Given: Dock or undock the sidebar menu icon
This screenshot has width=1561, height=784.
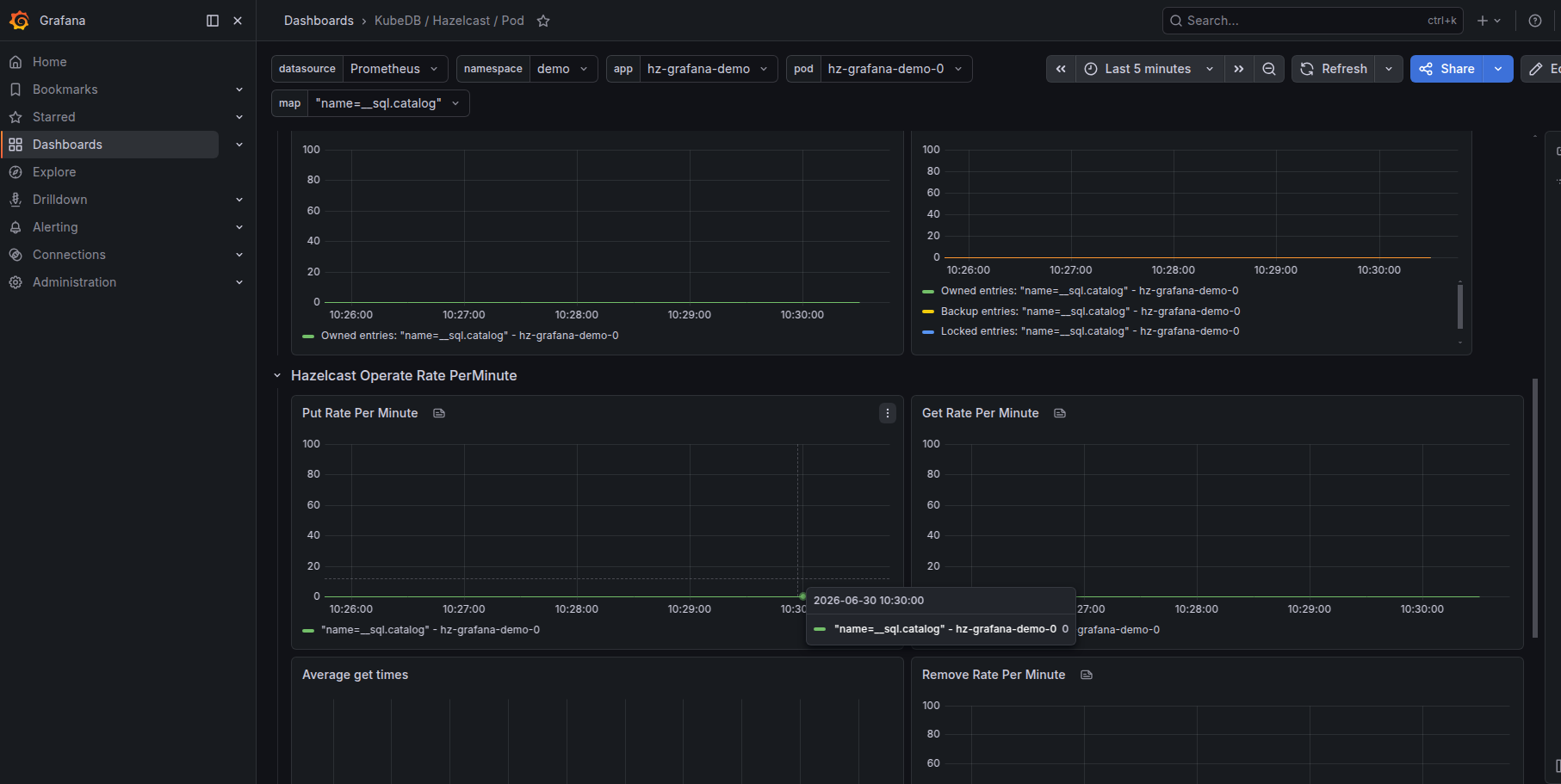Looking at the screenshot, I should (x=213, y=21).
